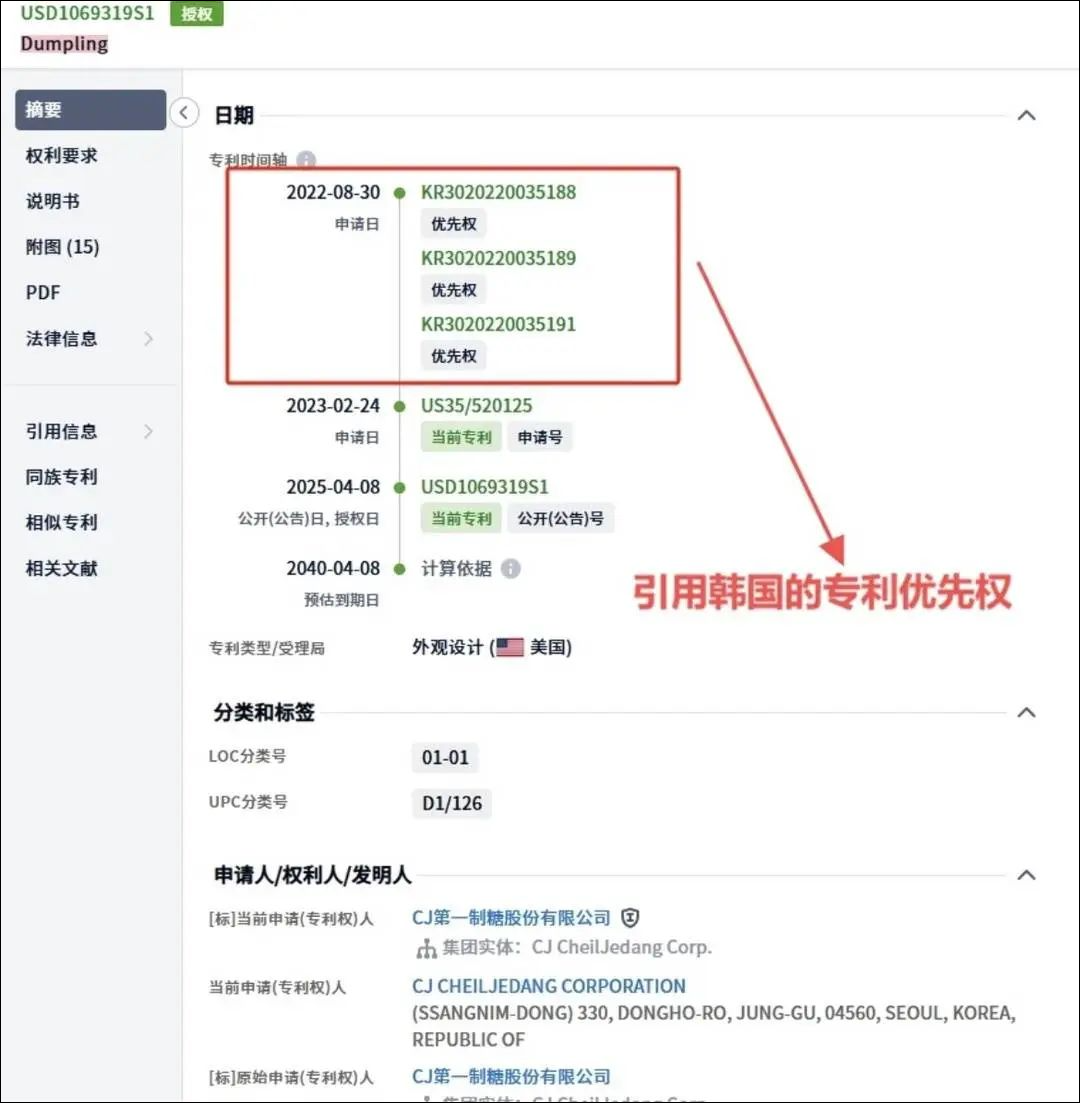
Task: Open CJ CHEILJEDANG CORPORATION link
Action: (x=549, y=986)
